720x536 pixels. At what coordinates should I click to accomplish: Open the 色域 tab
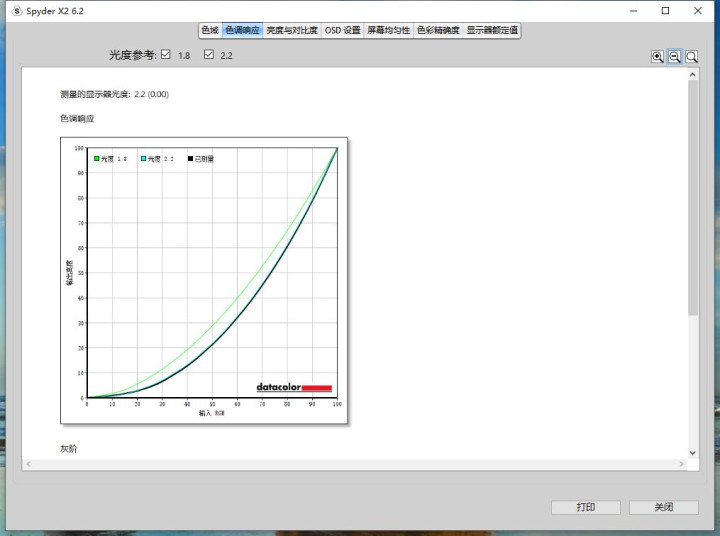pyautogui.click(x=210, y=30)
